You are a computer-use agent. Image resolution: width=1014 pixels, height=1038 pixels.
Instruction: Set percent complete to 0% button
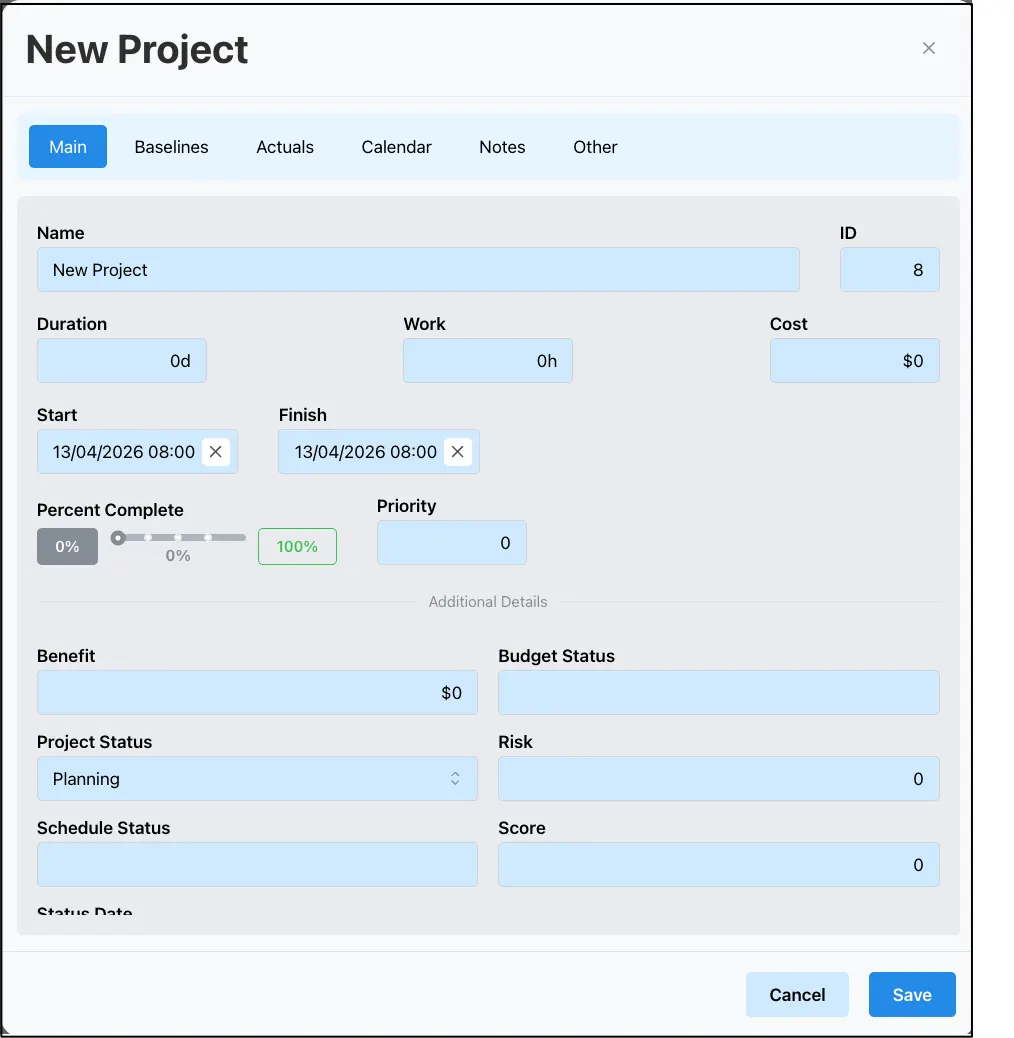68,546
